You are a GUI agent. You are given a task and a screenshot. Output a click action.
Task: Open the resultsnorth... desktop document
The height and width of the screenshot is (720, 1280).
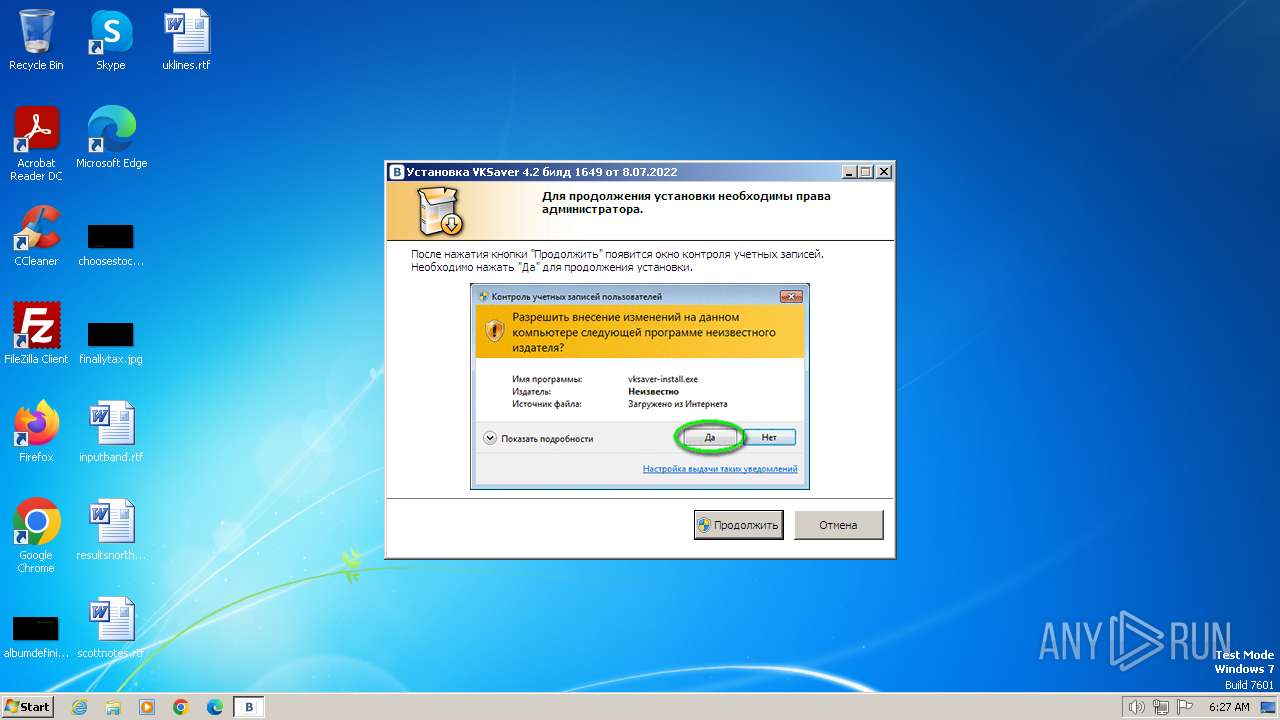point(111,530)
